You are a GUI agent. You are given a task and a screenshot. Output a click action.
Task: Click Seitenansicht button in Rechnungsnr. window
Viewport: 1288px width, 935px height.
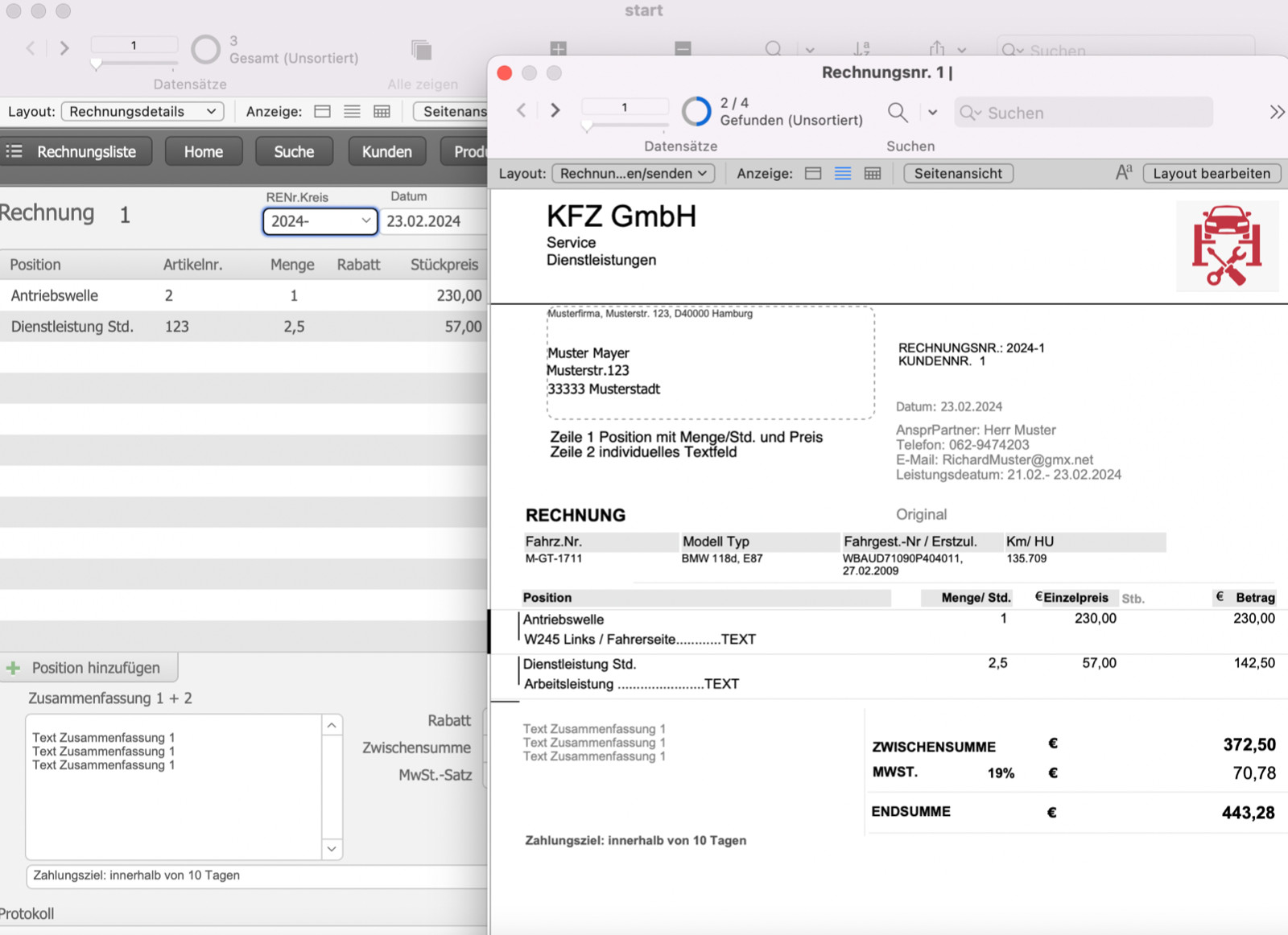coord(958,173)
